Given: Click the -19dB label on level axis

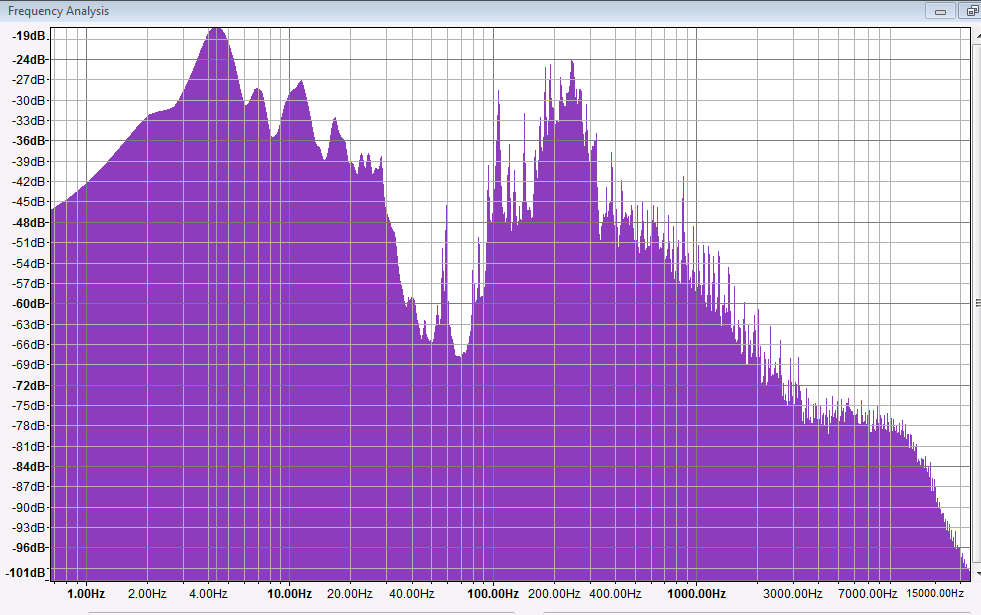Looking at the screenshot, I should click(29, 36).
